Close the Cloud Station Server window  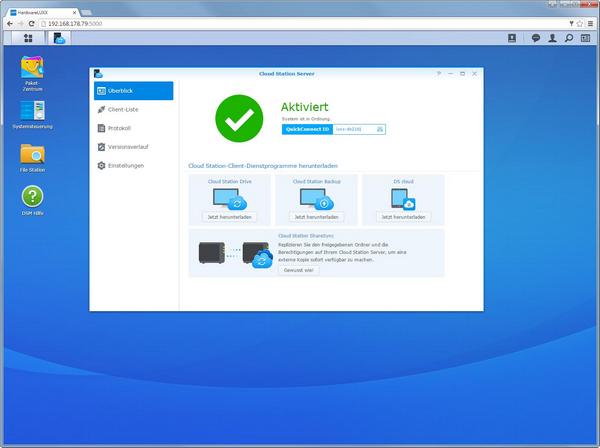click(474, 73)
